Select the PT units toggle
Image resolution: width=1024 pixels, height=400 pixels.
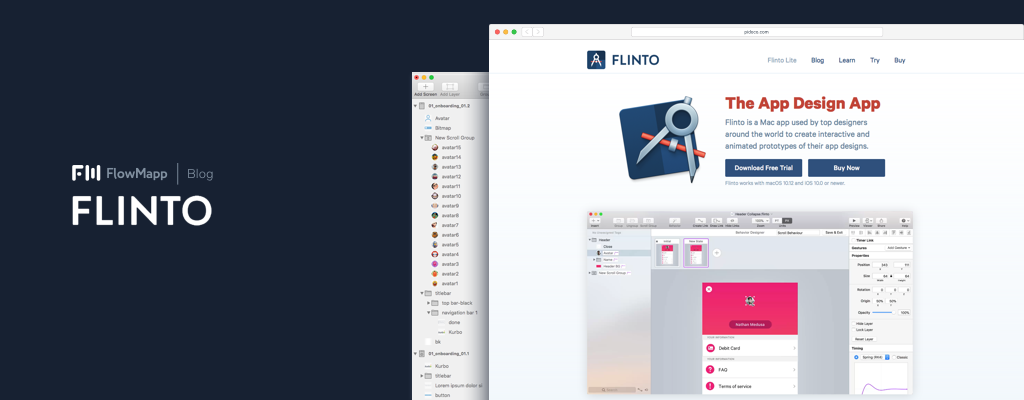coord(777,220)
